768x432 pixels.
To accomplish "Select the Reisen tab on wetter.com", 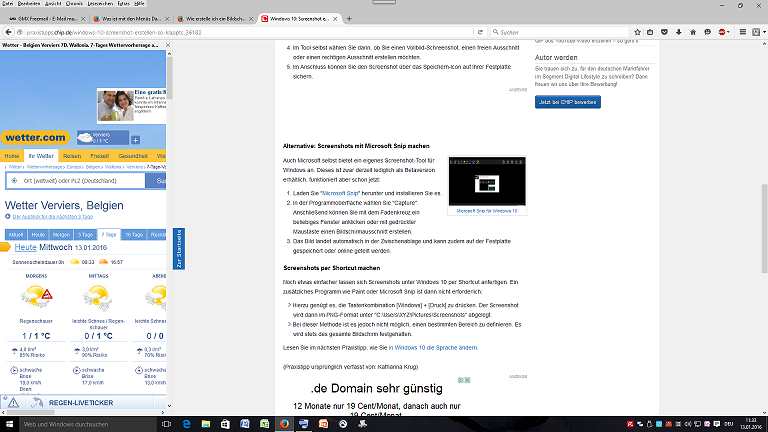I will (72, 156).
